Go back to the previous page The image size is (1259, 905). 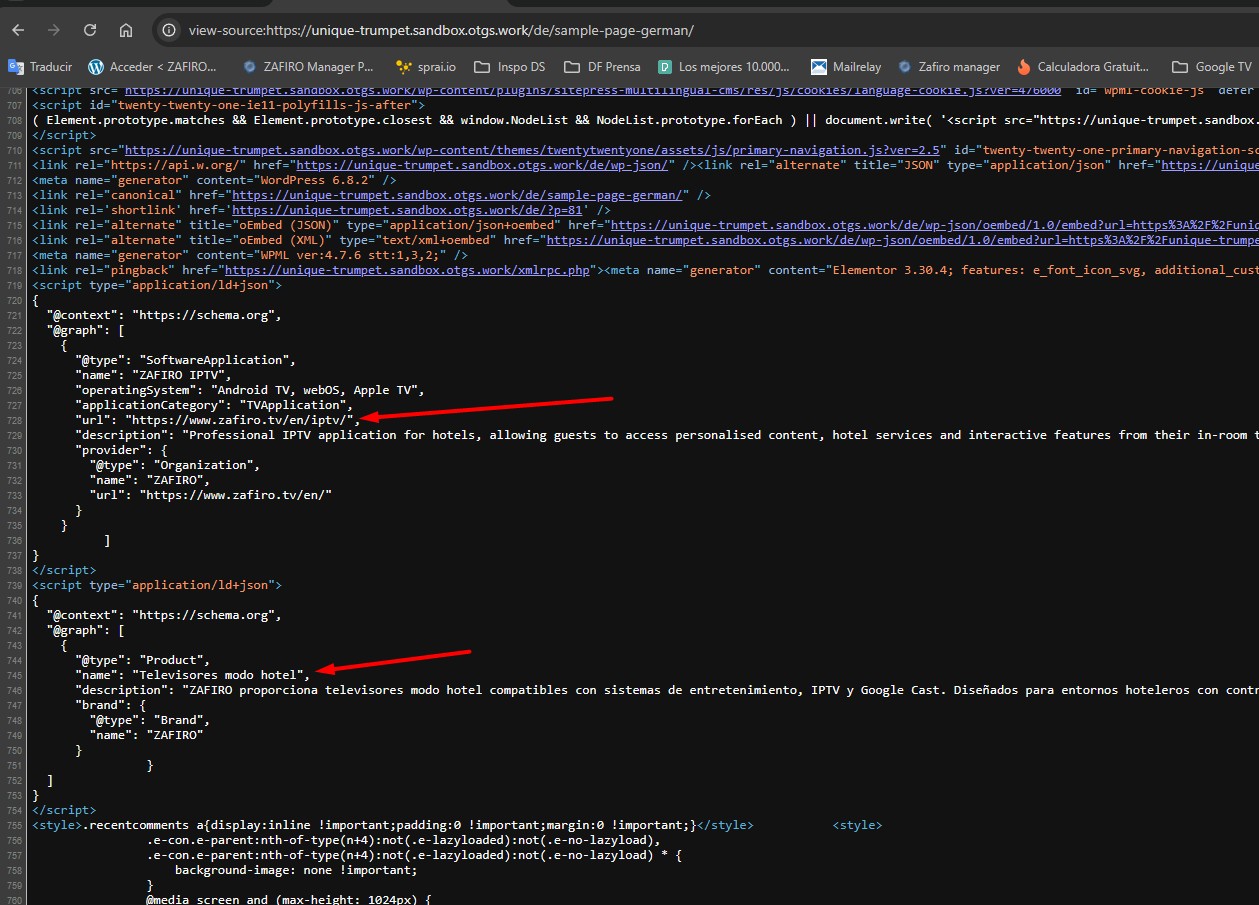pyautogui.click(x=18, y=30)
